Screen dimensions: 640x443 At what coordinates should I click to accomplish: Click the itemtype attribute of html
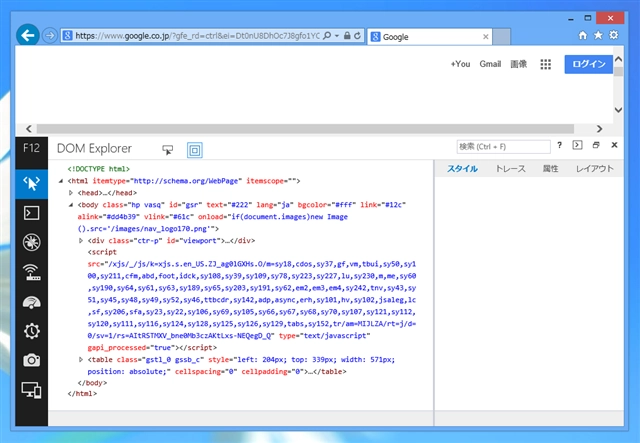(167, 181)
